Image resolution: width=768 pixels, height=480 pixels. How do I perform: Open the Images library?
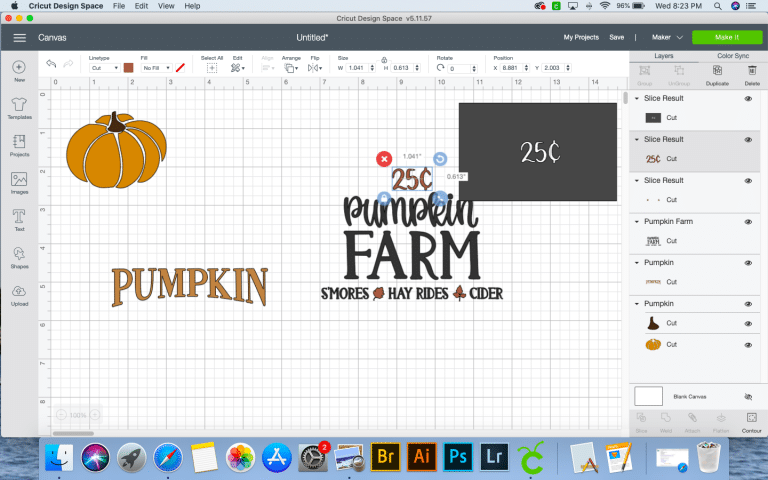pos(19,179)
